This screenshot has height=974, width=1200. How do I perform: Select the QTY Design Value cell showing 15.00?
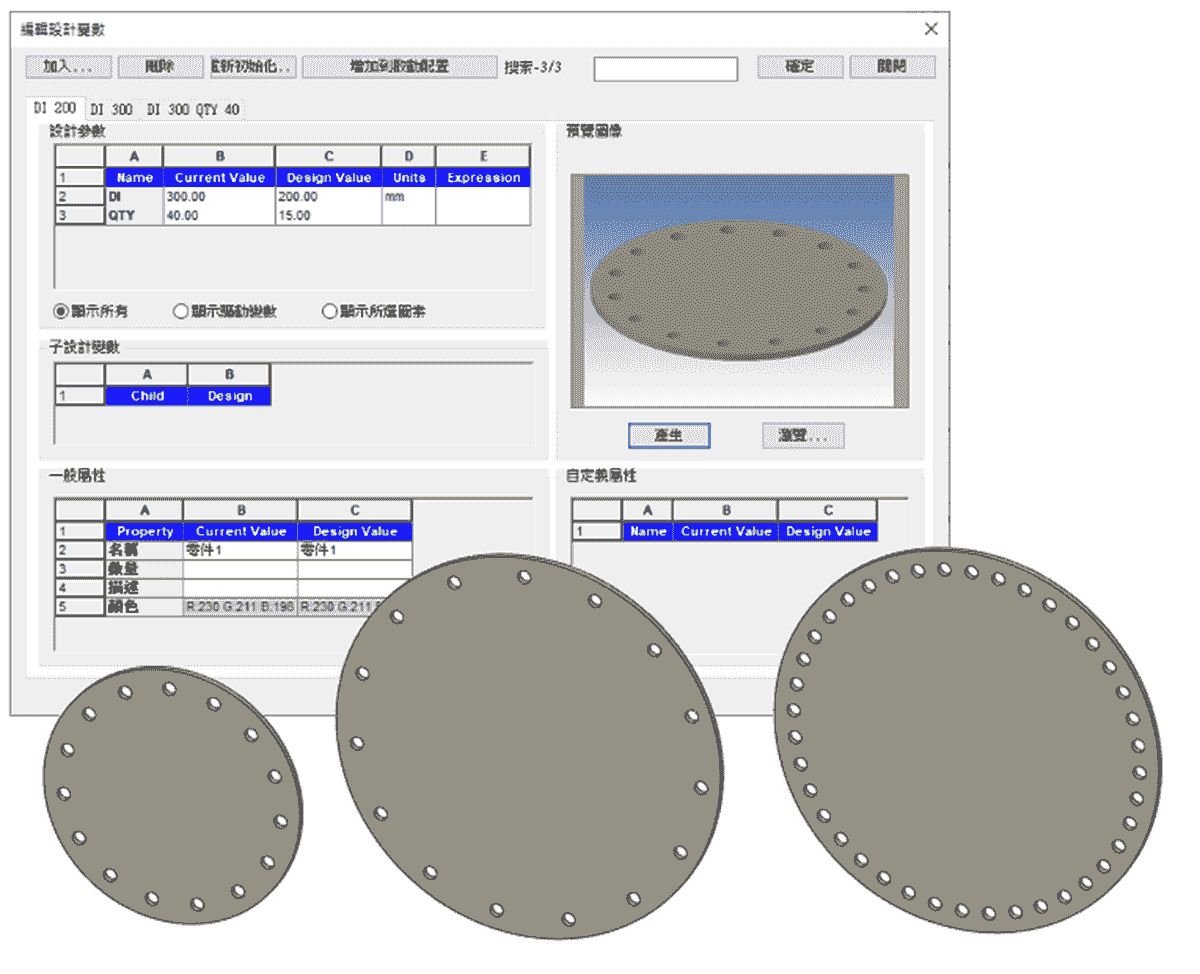coord(328,215)
